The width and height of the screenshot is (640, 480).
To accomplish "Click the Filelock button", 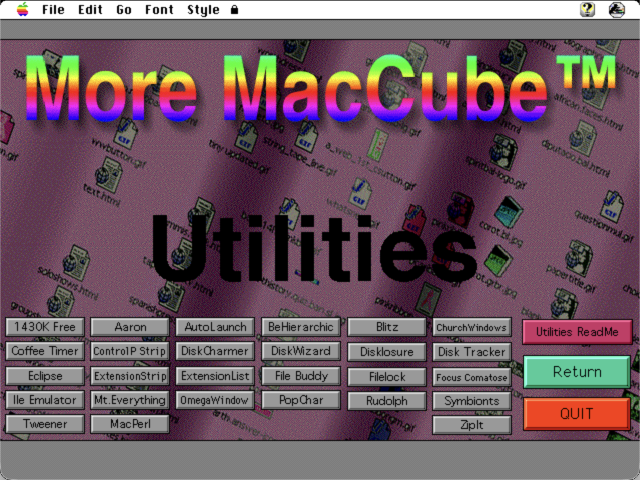I will pos(387,377).
